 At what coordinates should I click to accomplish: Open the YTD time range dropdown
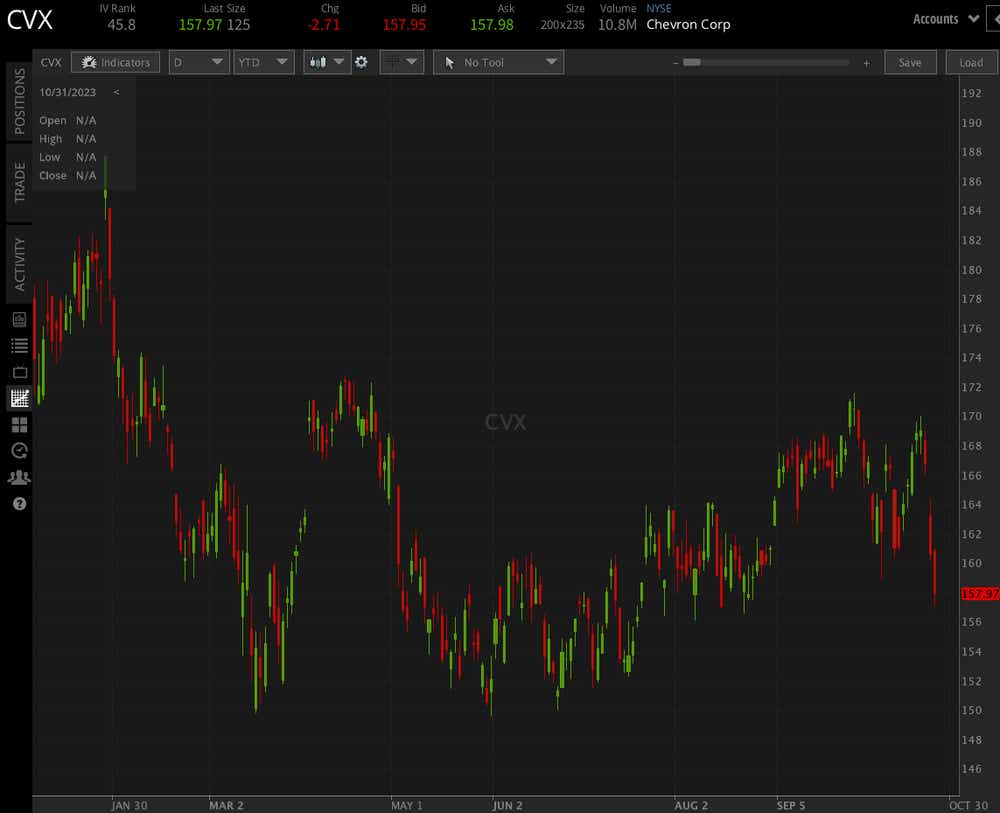(x=263, y=62)
